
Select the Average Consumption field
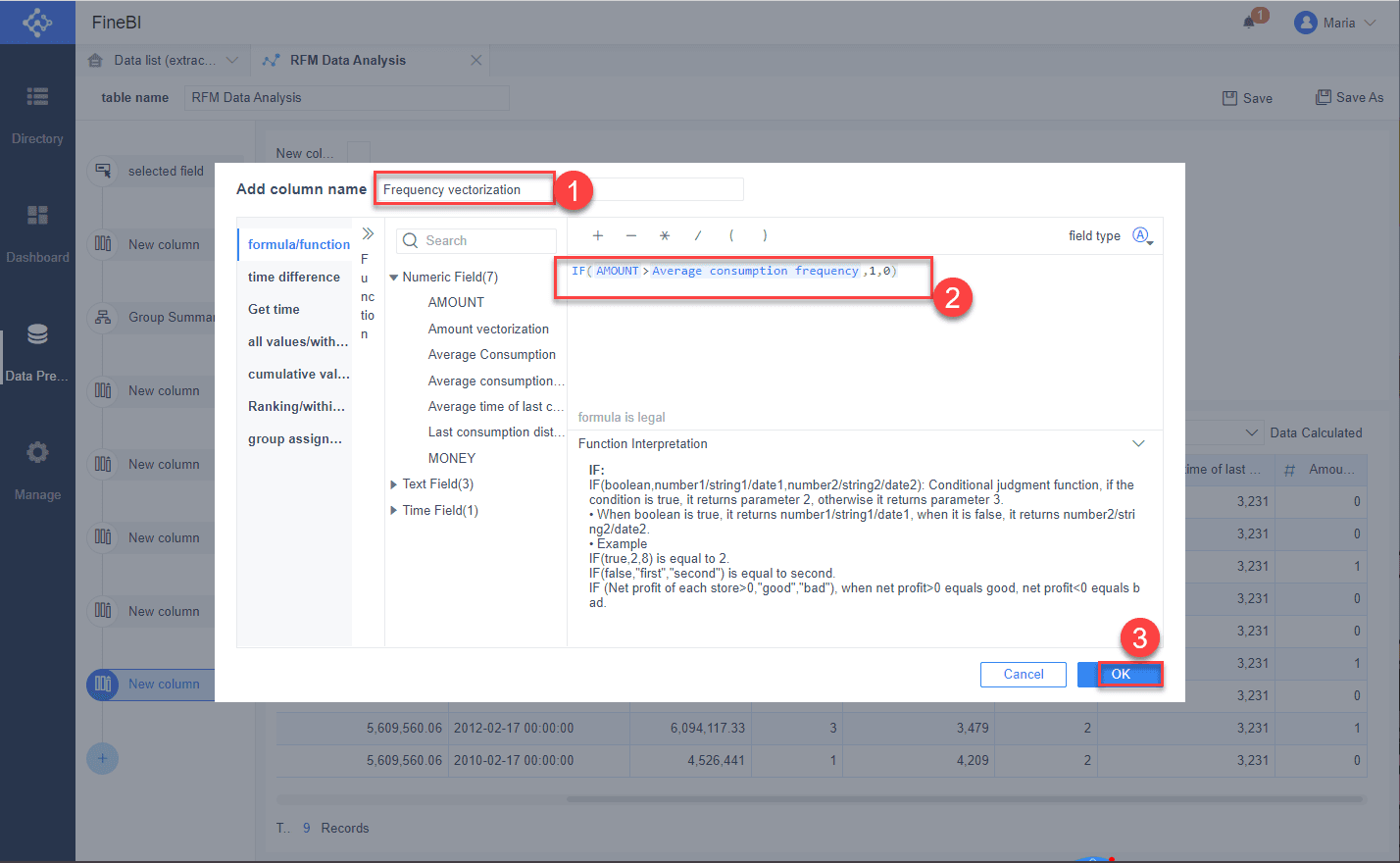pyautogui.click(x=491, y=354)
